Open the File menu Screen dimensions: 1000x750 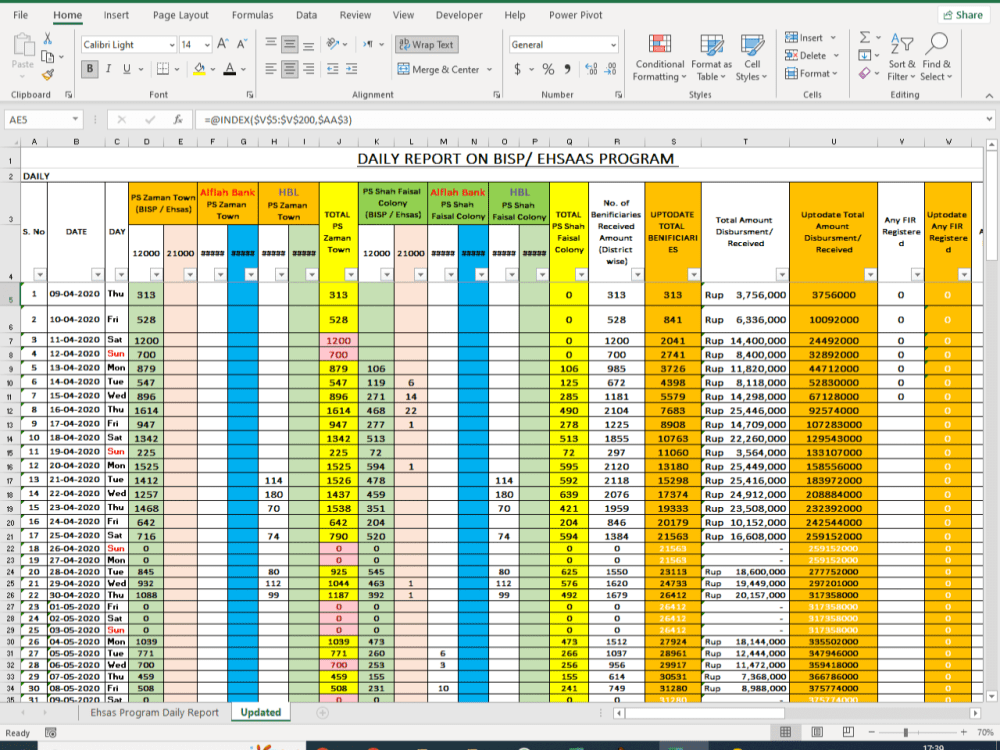tap(20, 15)
